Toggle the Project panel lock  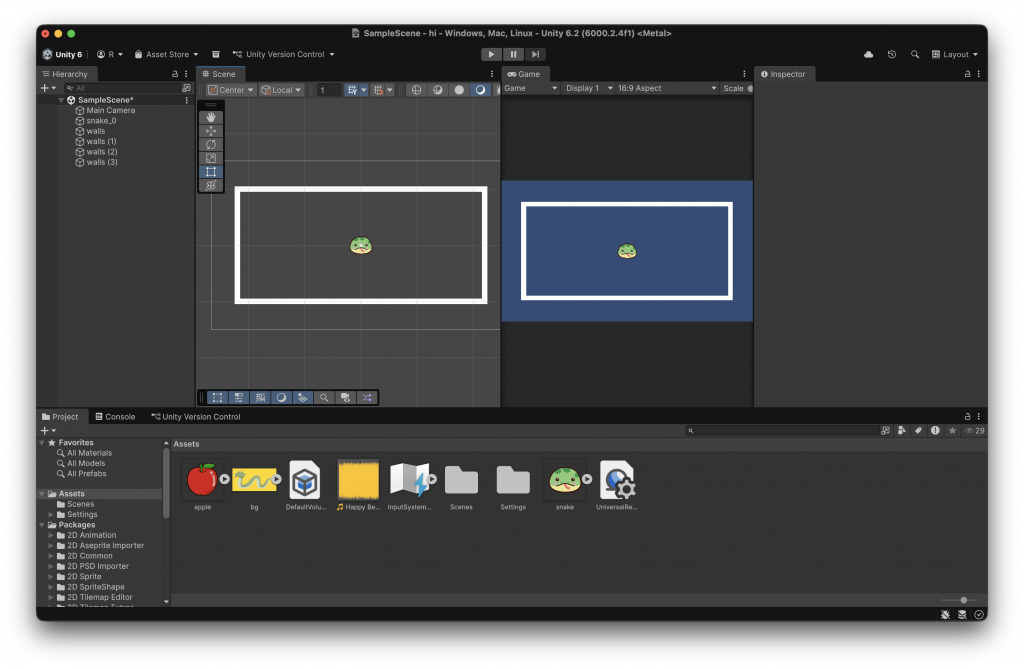point(967,416)
